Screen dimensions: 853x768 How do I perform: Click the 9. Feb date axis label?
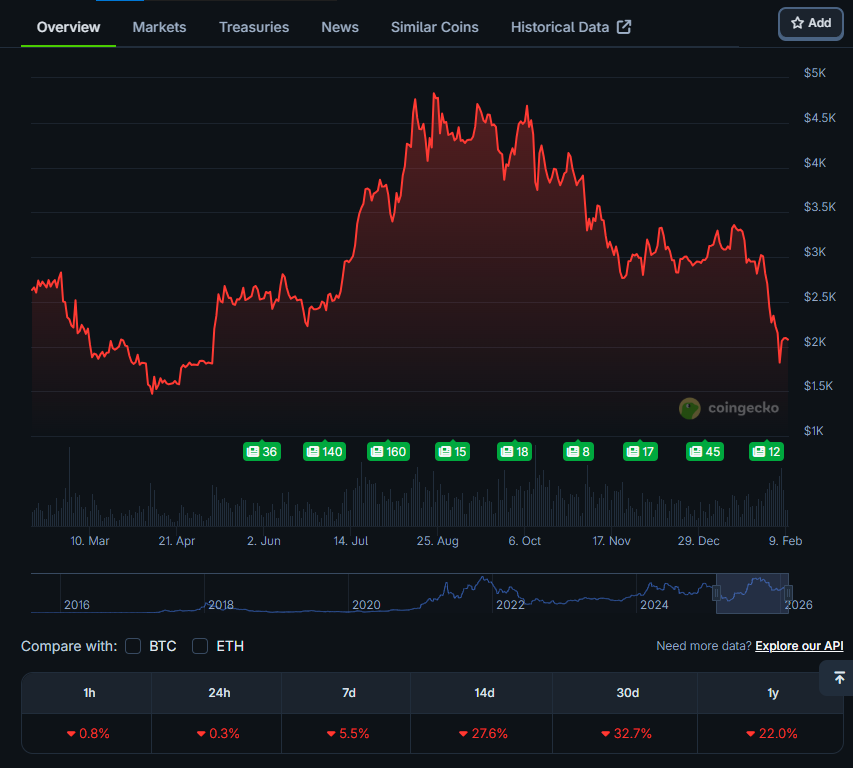point(785,541)
